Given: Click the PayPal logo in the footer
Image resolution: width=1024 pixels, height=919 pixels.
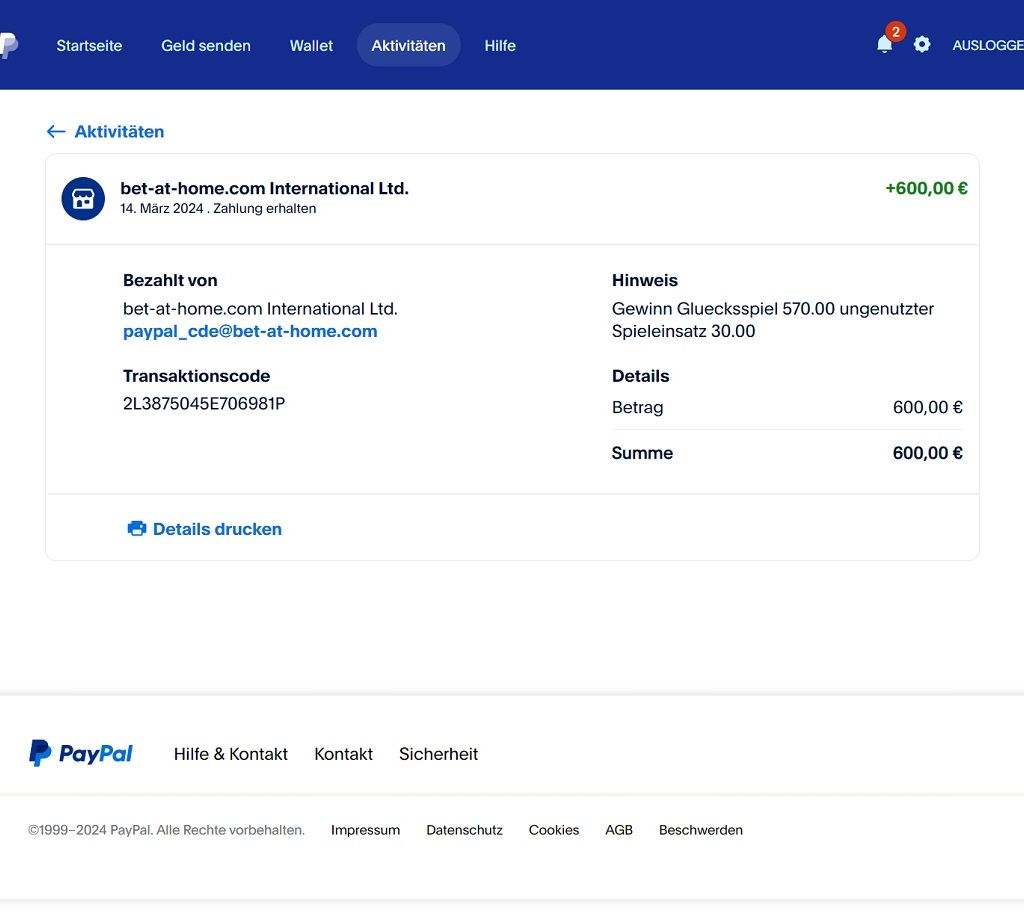Looking at the screenshot, I should pyautogui.click(x=80, y=753).
